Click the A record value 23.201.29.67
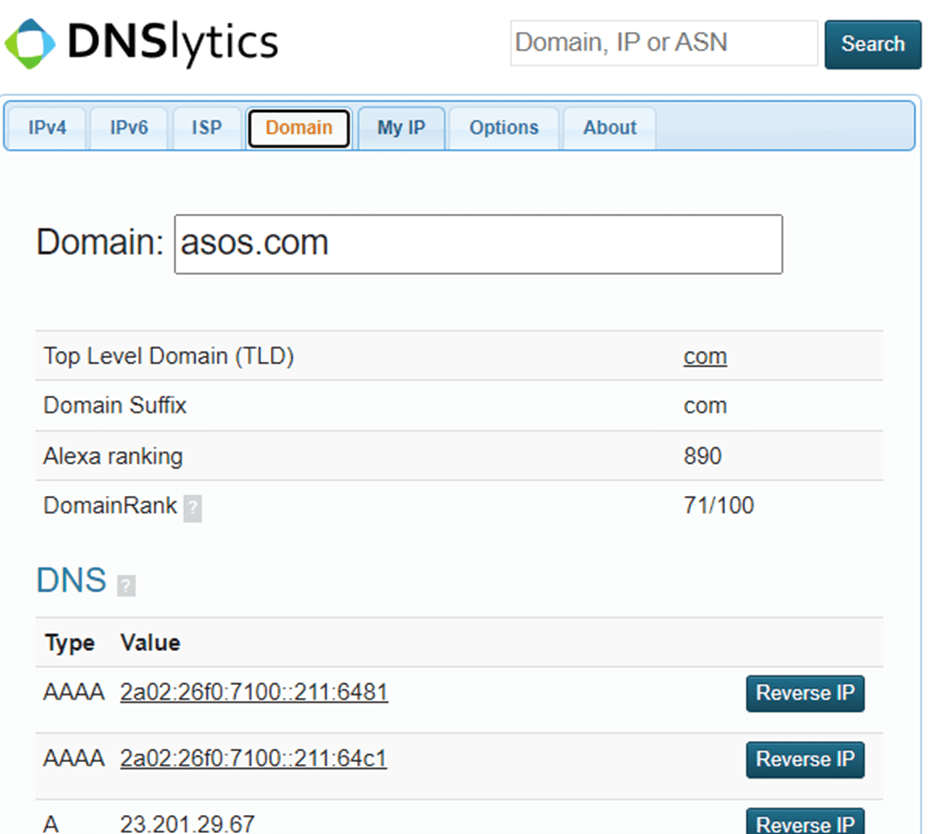The image size is (945, 834). [x=187, y=824]
